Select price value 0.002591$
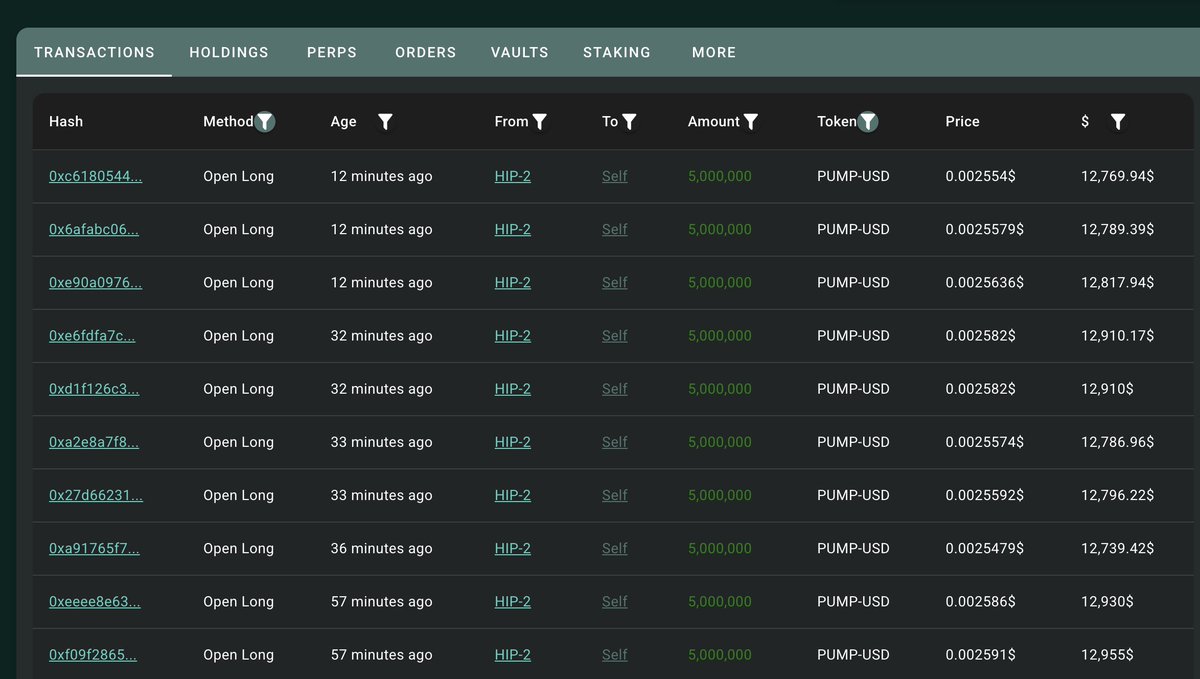Viewport: 1200px width, 679px height. (x=980, y=655)
